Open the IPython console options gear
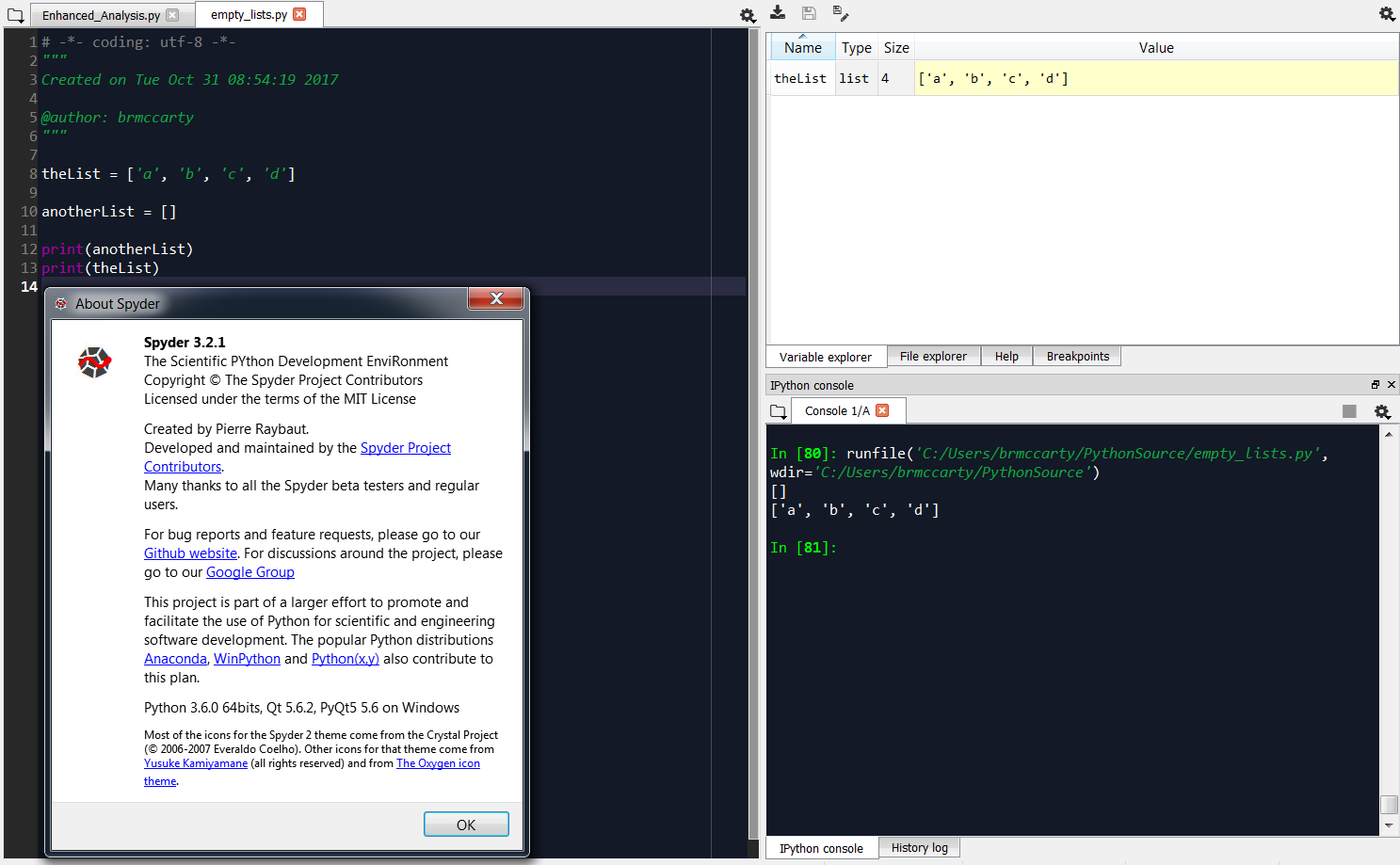Screen dimensions: 1400x865 point(1383,412)
